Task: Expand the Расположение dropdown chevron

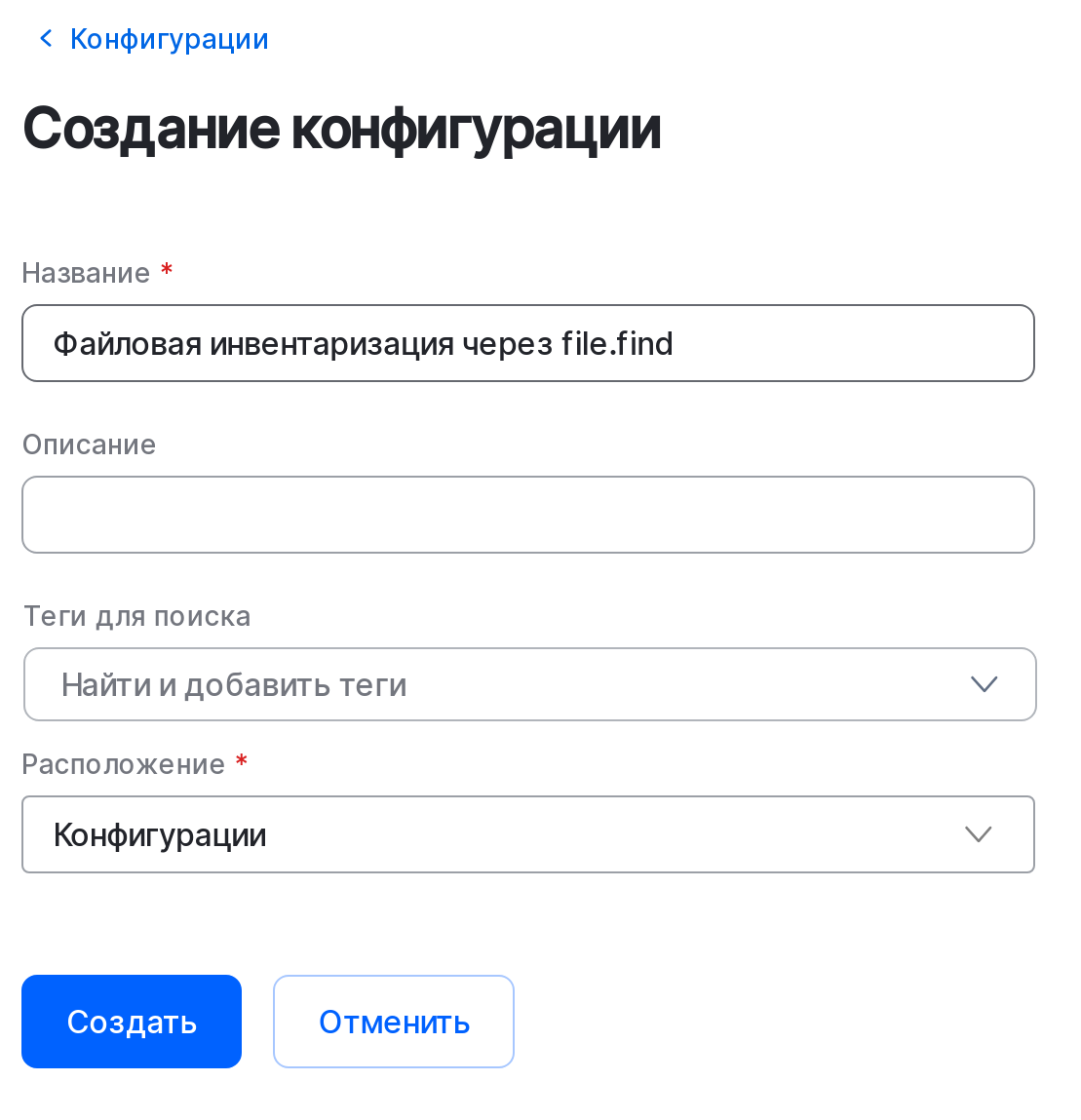Action: 978,834
